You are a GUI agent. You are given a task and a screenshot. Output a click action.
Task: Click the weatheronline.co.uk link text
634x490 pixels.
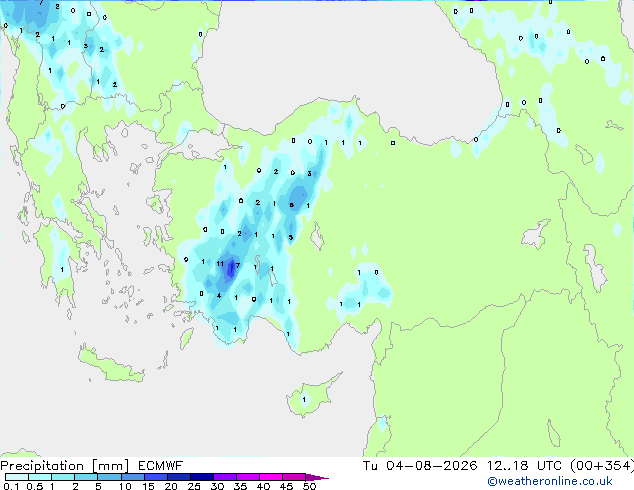click(550, 481)
